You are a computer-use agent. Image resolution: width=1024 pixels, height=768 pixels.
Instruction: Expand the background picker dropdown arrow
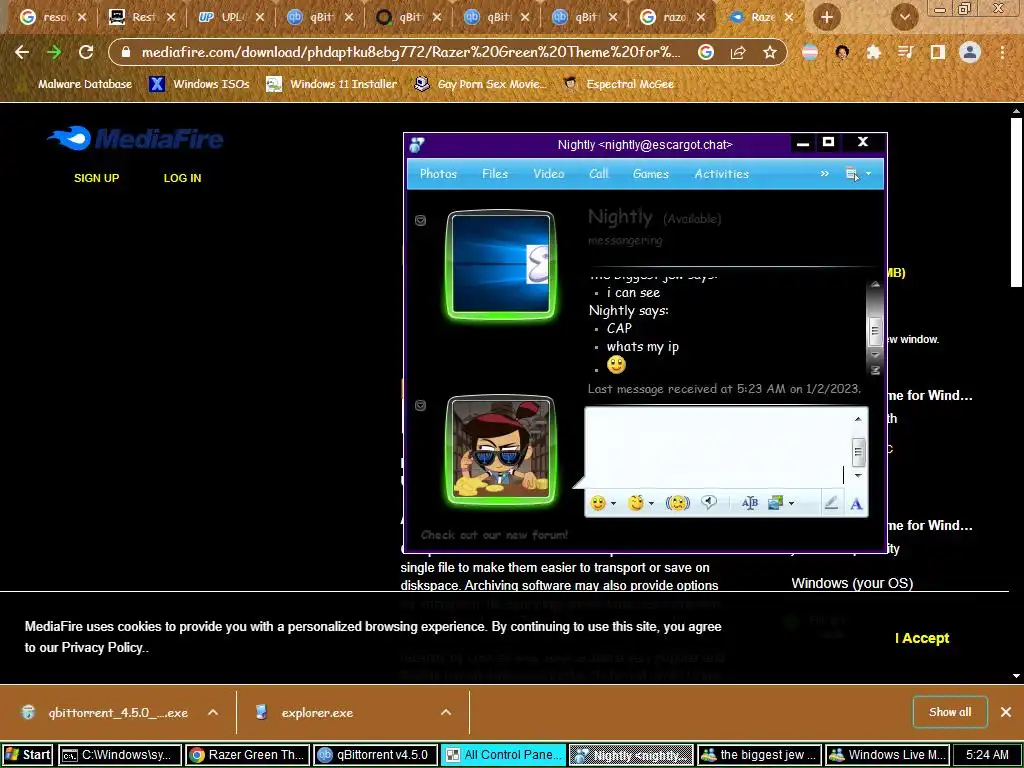pyautogui.click(x=792, y=504)
